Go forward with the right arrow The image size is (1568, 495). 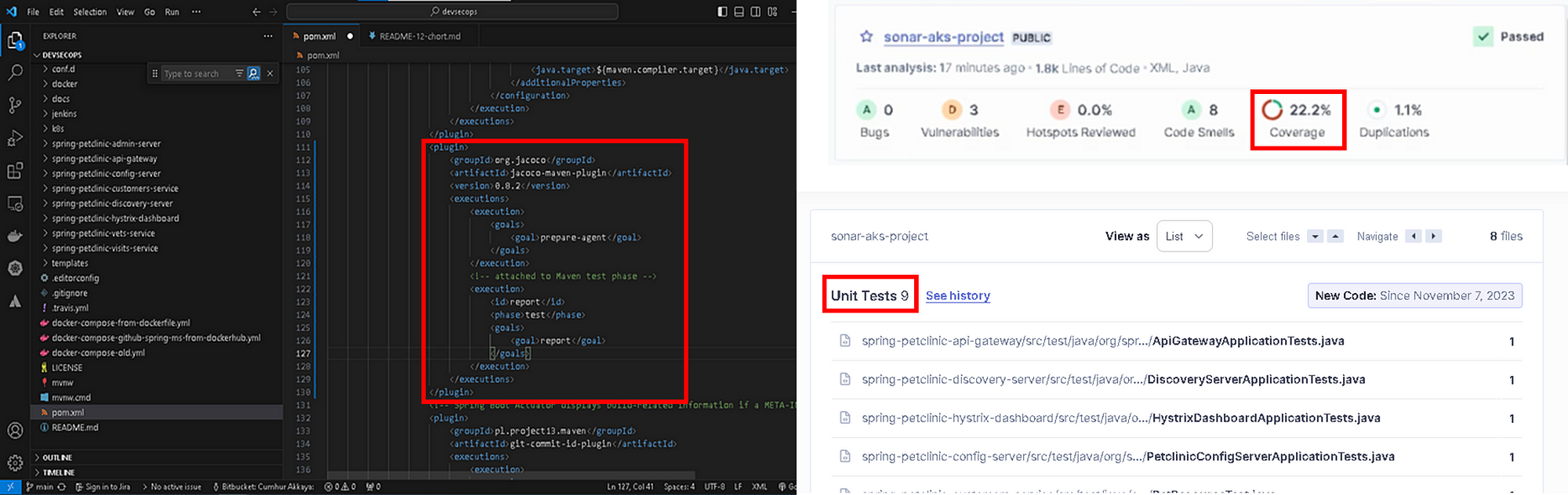[x=273, y=12]
